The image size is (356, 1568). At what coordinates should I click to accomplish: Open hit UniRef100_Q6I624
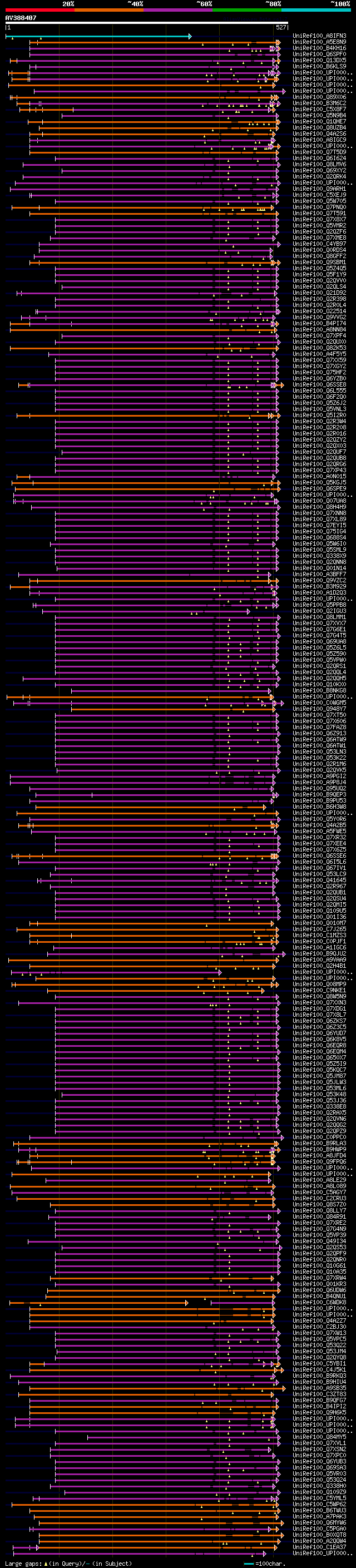click(x=319, y=159)
